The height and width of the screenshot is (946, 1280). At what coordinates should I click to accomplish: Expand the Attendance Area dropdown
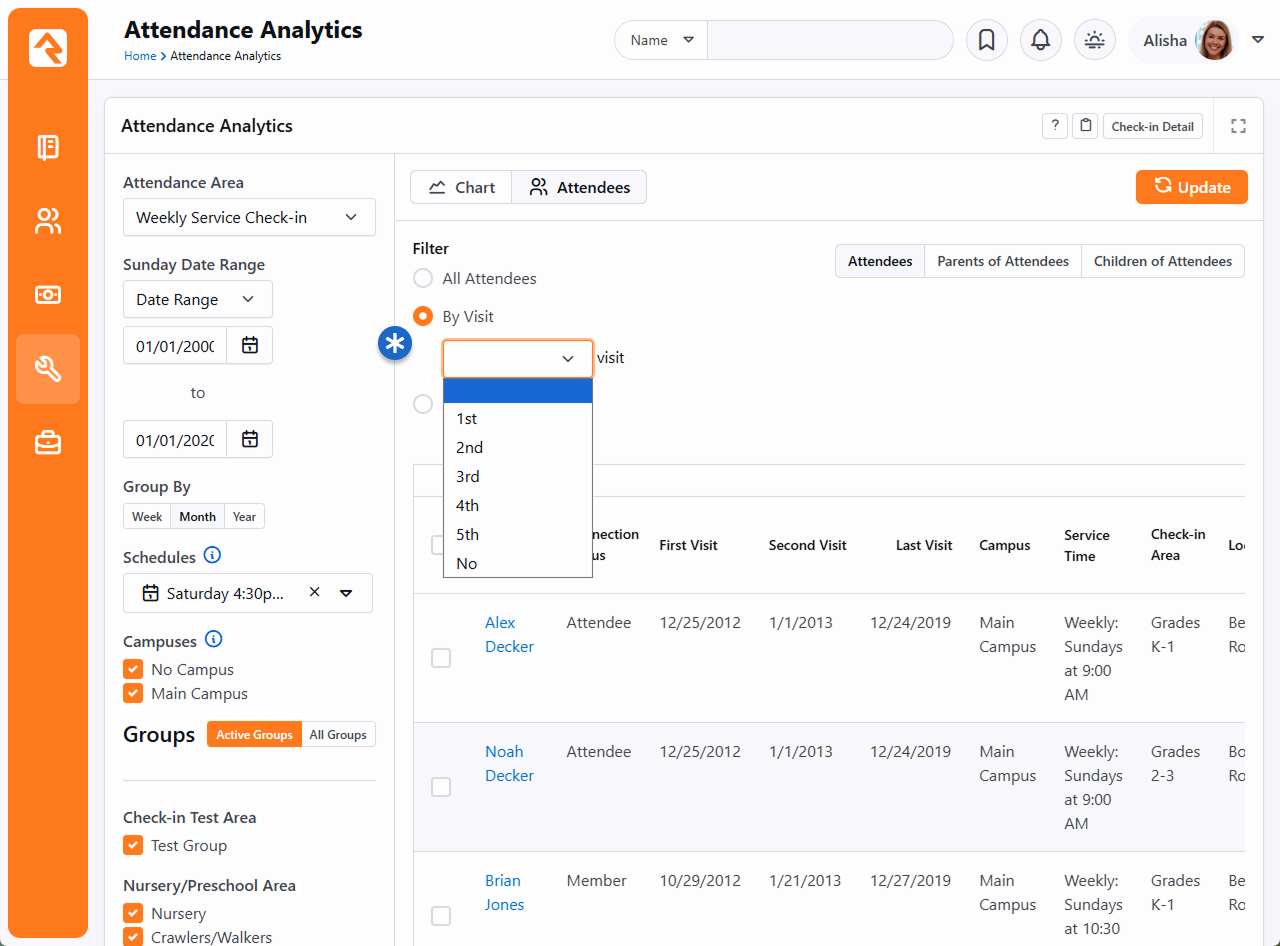(249, 217)
